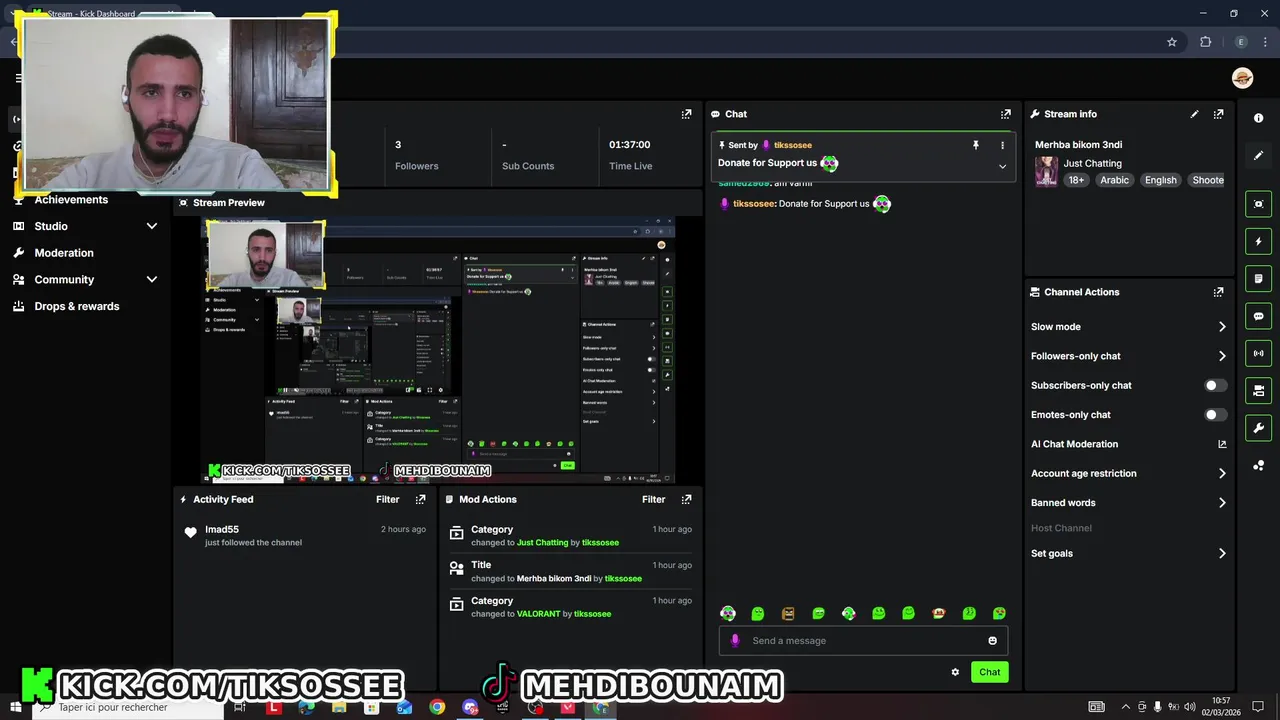1280x720 pixels.
Task: Toggle the mod actions note widget in the sidebar
Action: click(x=1258, y=278)
